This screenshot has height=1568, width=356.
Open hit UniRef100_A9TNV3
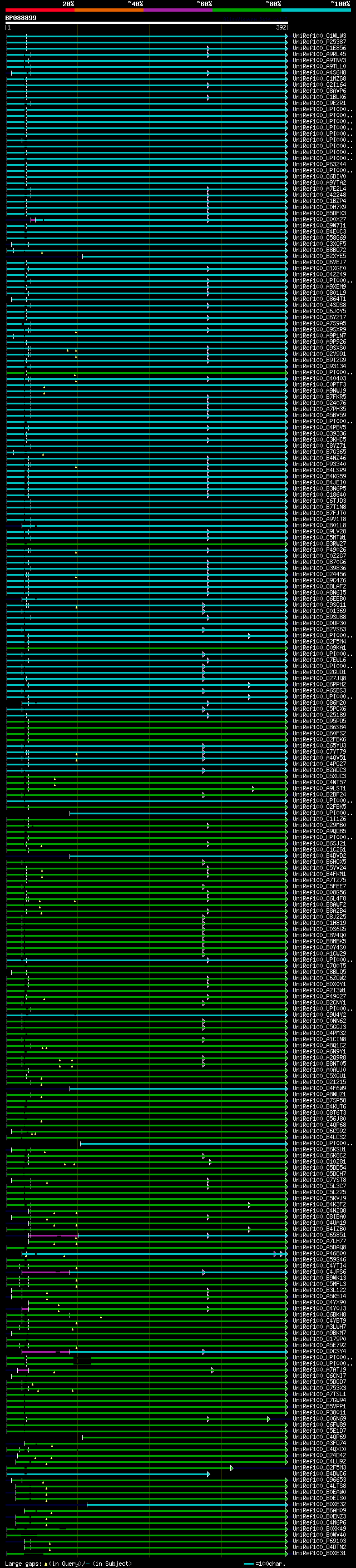click(x=319, y=60)
